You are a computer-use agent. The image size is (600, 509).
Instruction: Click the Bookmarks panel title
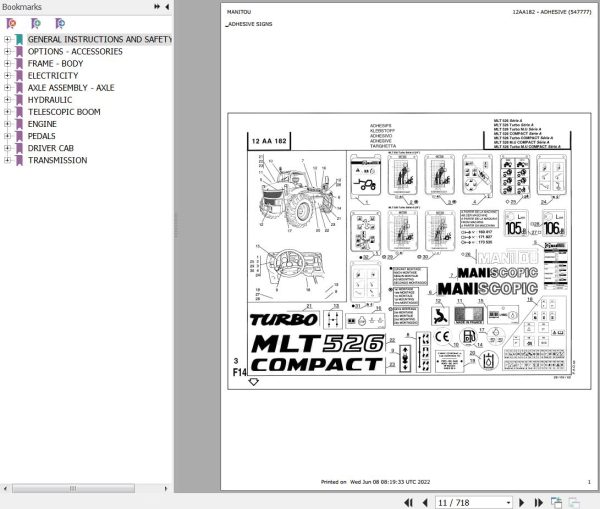(22, 7)
